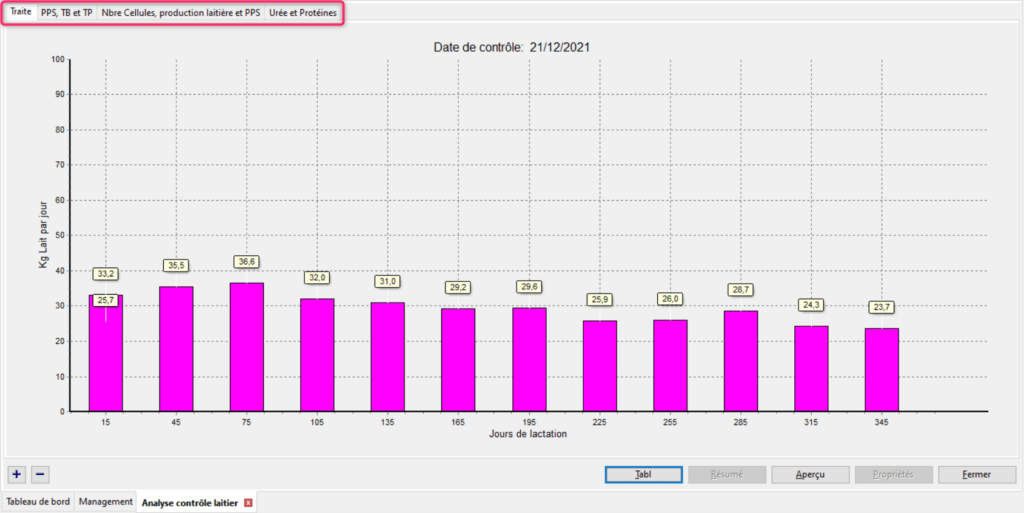Click the 24,3 value label
Viewport: 1024px width, 513px height.
[811, 304]
